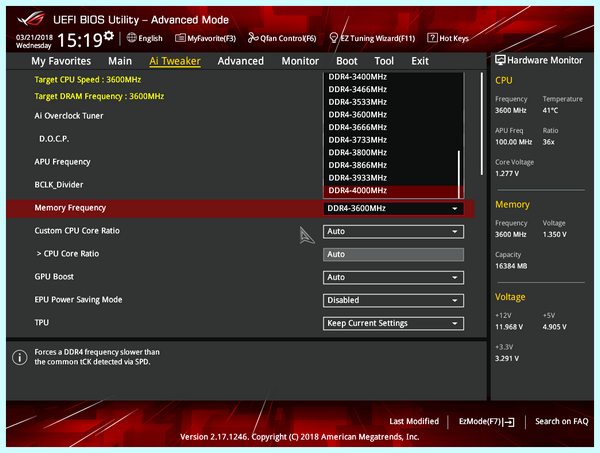600x453 pixels.
Task: Click the CPU Core Ratio Auto field
Action: pyautogui.click(x=393, y=254)
